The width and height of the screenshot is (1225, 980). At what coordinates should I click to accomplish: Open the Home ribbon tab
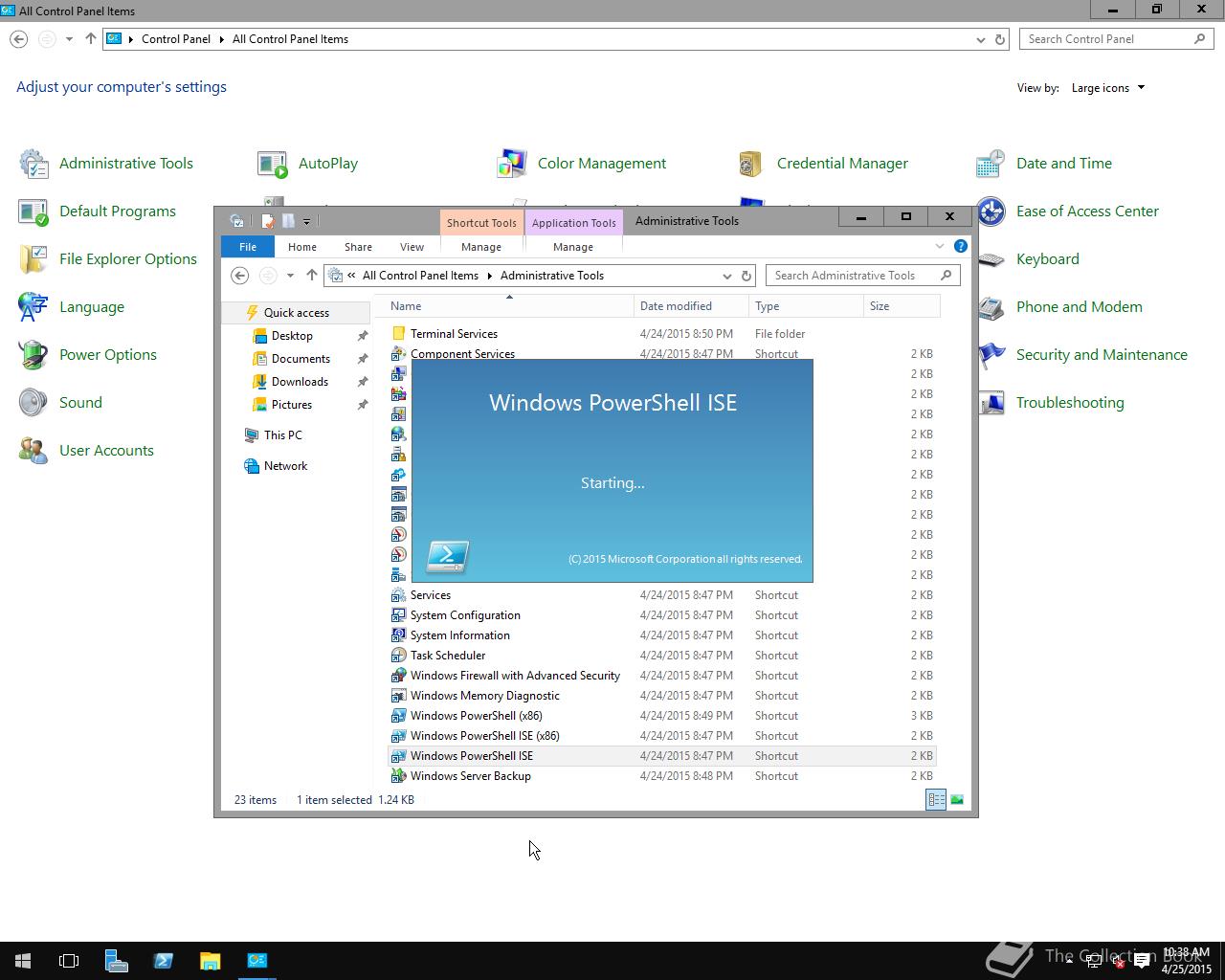(x=302, y=247)
